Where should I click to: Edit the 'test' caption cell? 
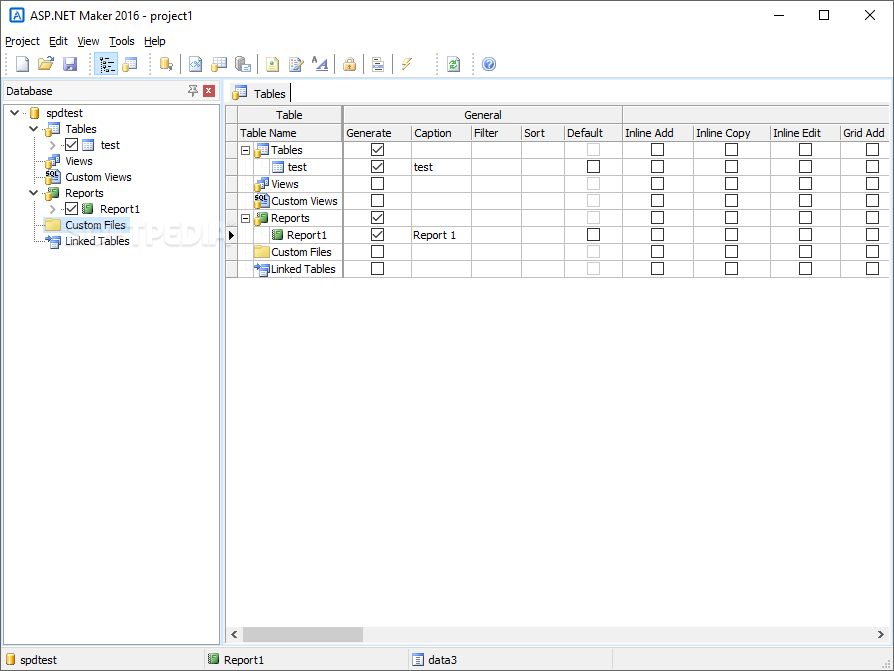click(x=441, y=167)
